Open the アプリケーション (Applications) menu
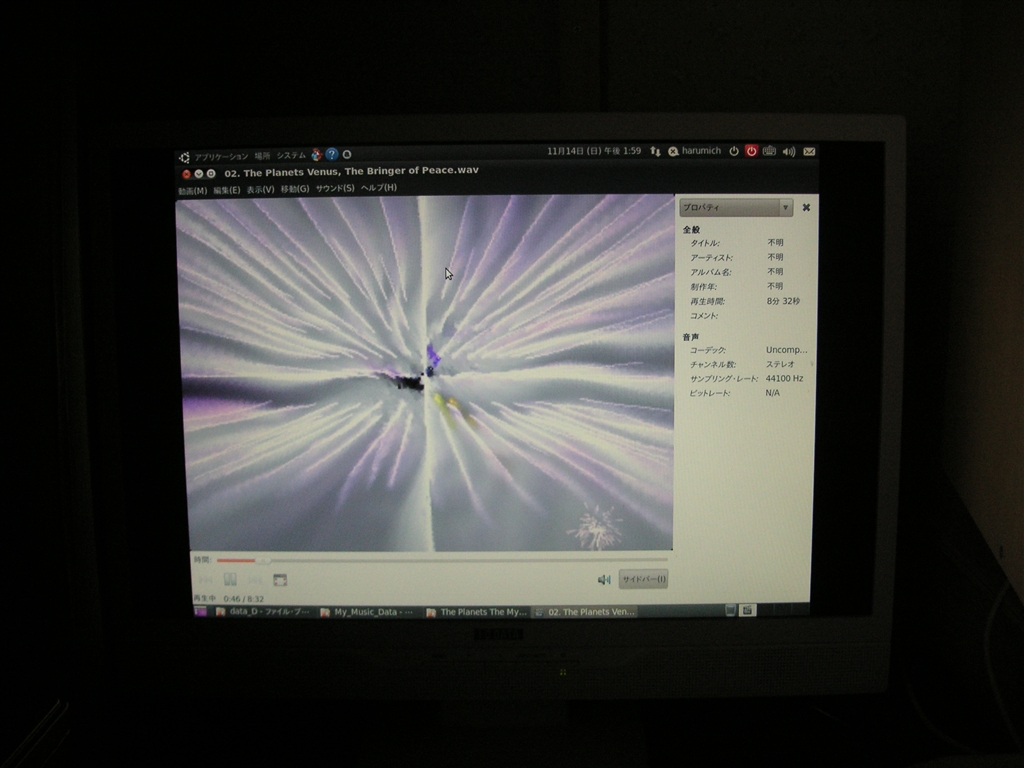Image resolution: width=1024 pixels, height=768 pixels. tap(221, 157)
